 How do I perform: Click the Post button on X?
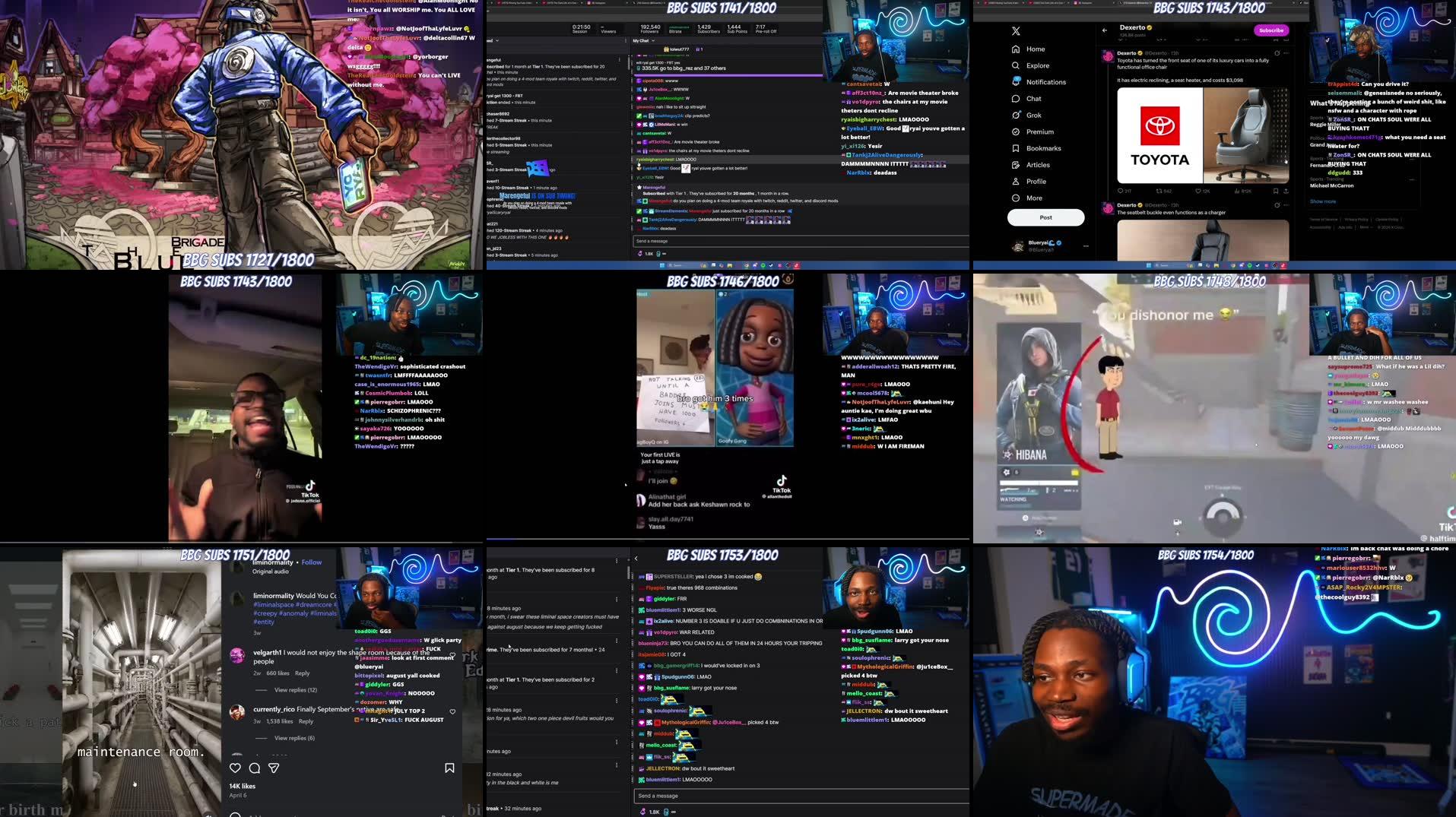point(1045,217)
